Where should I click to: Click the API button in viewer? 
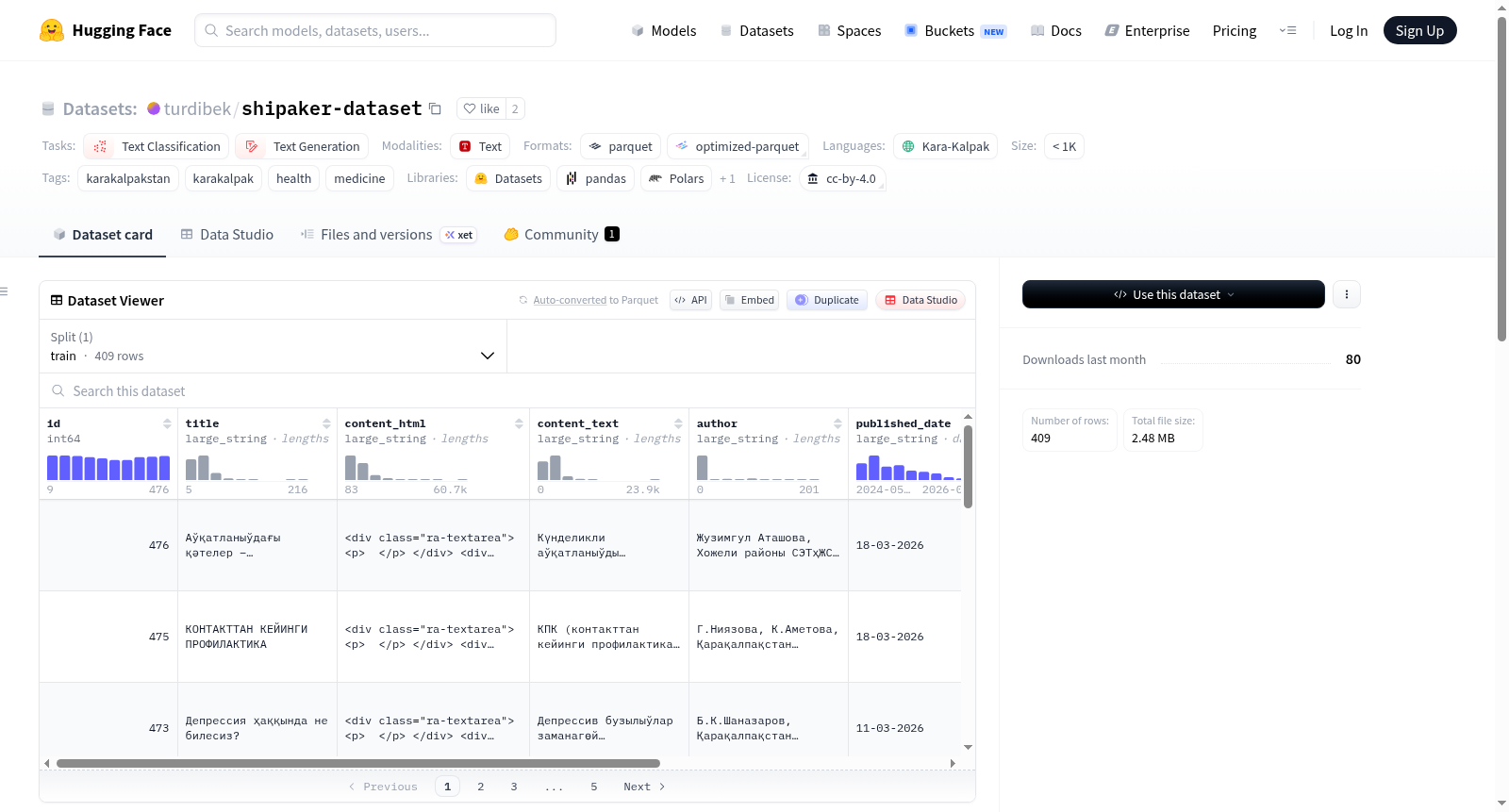[690, 300]
